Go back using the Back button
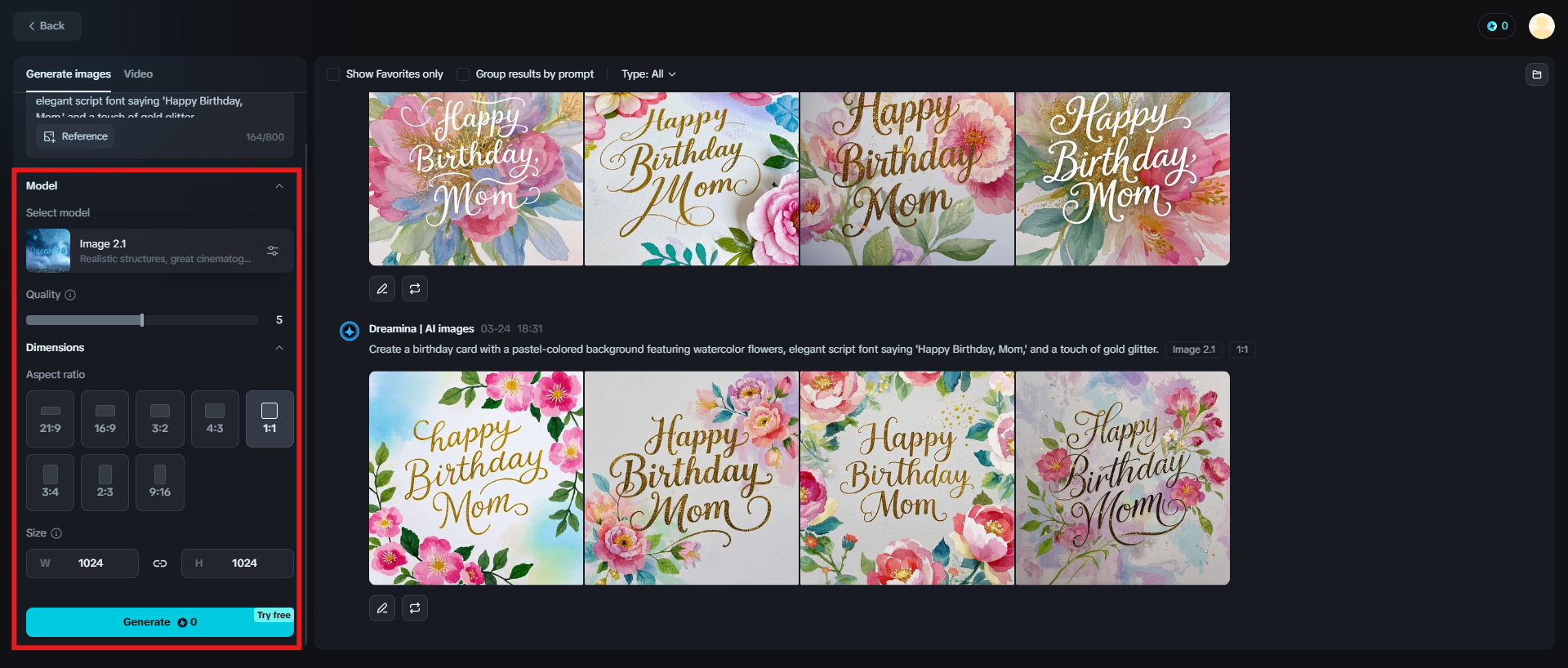The width and height of the screenshot is (1568, 668). tap(47, 26)
